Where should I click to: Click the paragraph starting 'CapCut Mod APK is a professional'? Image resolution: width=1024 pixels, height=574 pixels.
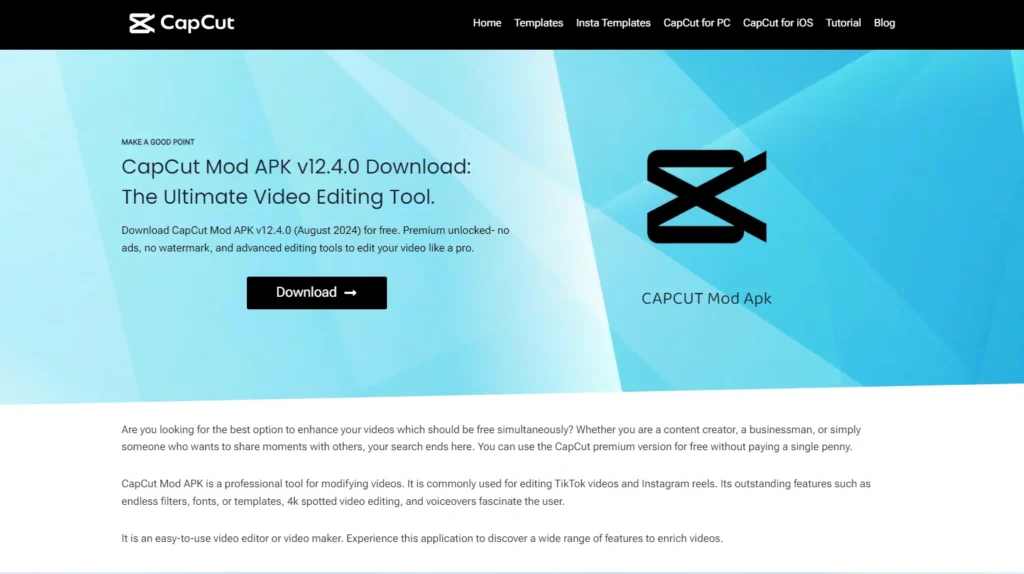tap(496, 492)
